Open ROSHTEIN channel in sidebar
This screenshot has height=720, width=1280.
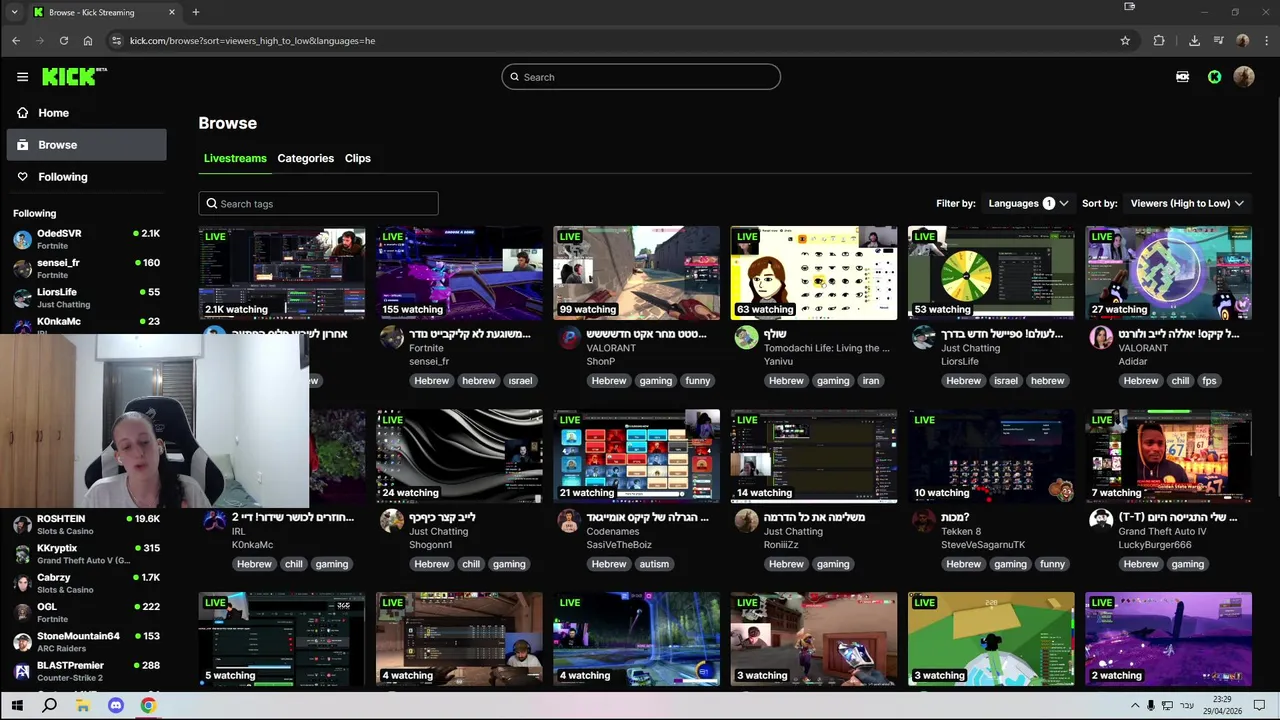tap(85, 524)
